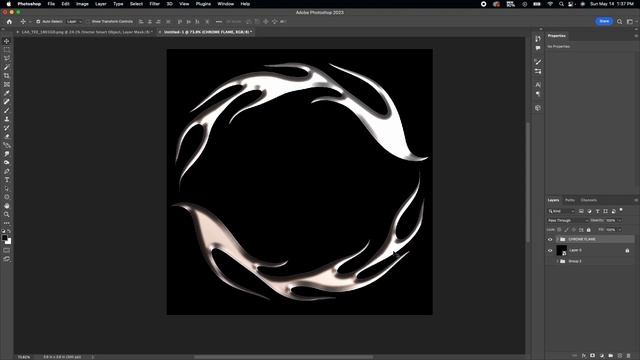The height and width of the screenshot is (360, 640).
Task: Select the Pen tool
Action: 7,171
